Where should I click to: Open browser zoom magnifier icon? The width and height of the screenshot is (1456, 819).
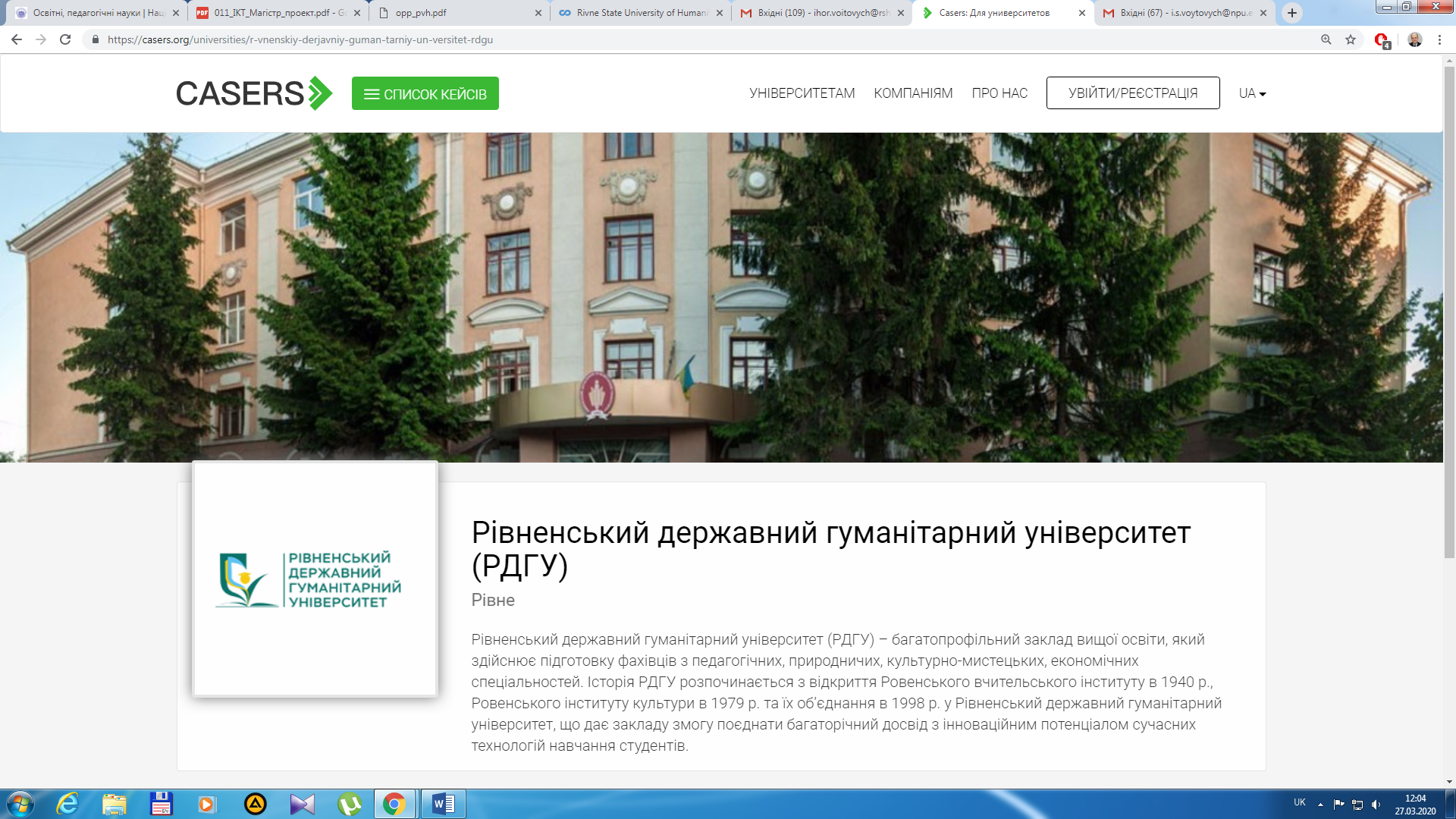point(1326,39)
